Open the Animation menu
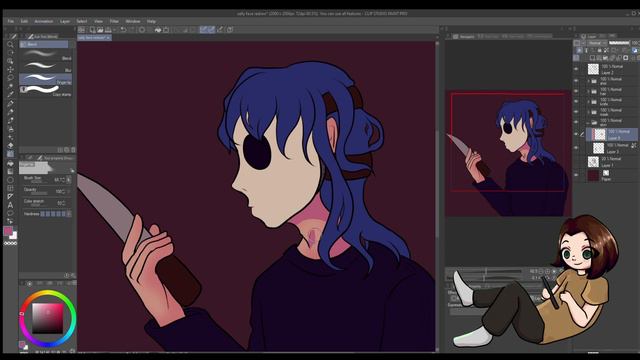The image size is (640, 360). 43,21
